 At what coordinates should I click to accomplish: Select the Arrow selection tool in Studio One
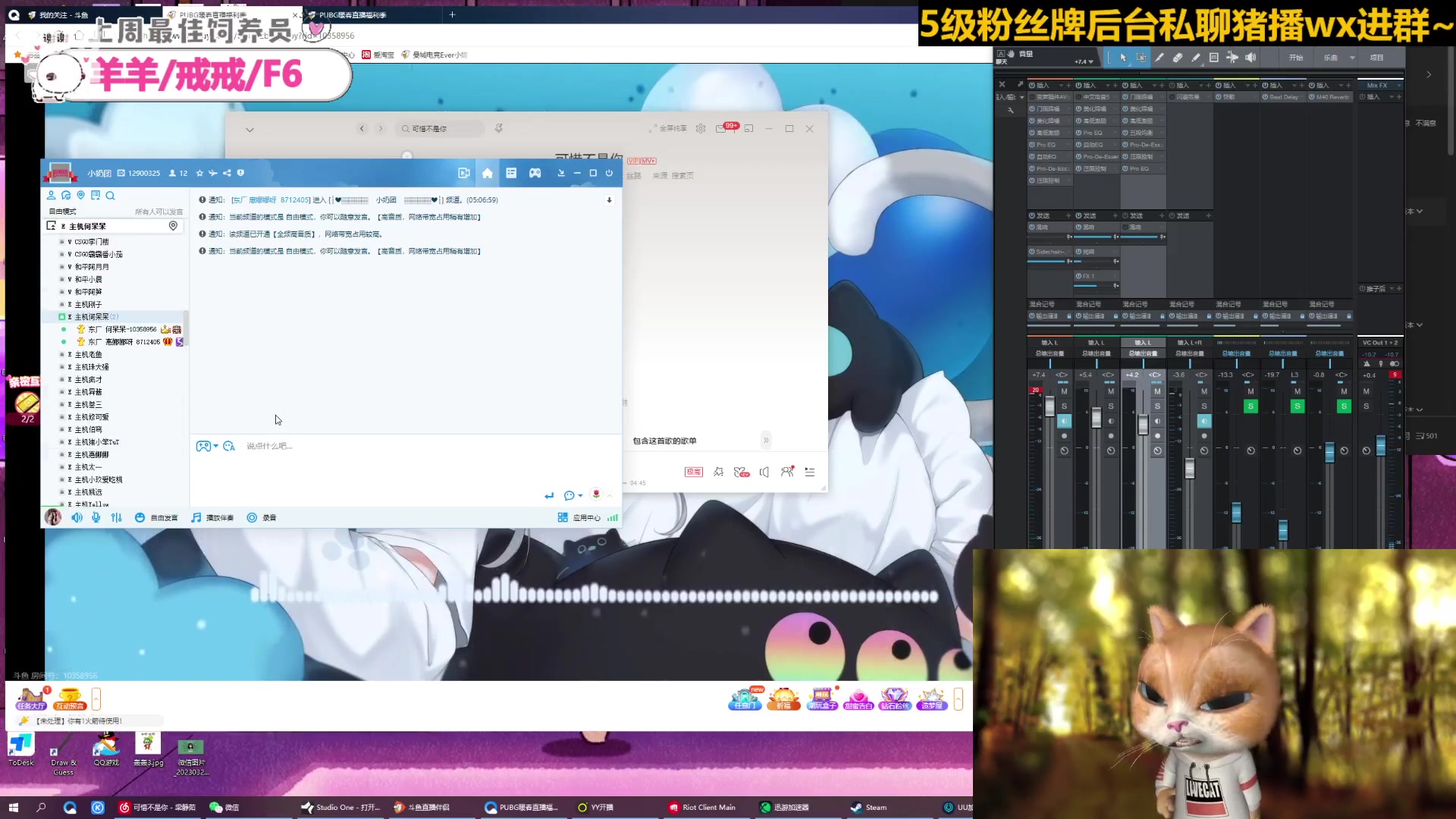[1123, 58]
